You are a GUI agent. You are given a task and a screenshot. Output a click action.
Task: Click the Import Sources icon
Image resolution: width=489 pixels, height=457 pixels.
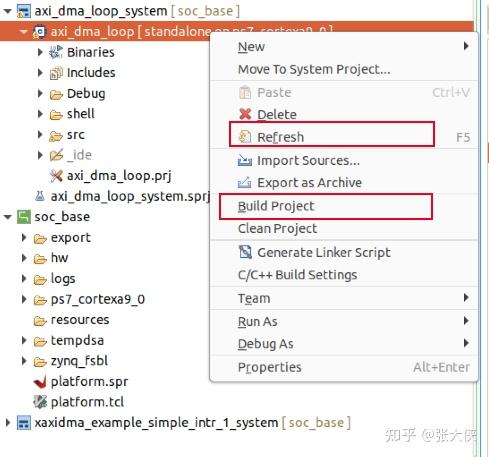tap(245, 160)
